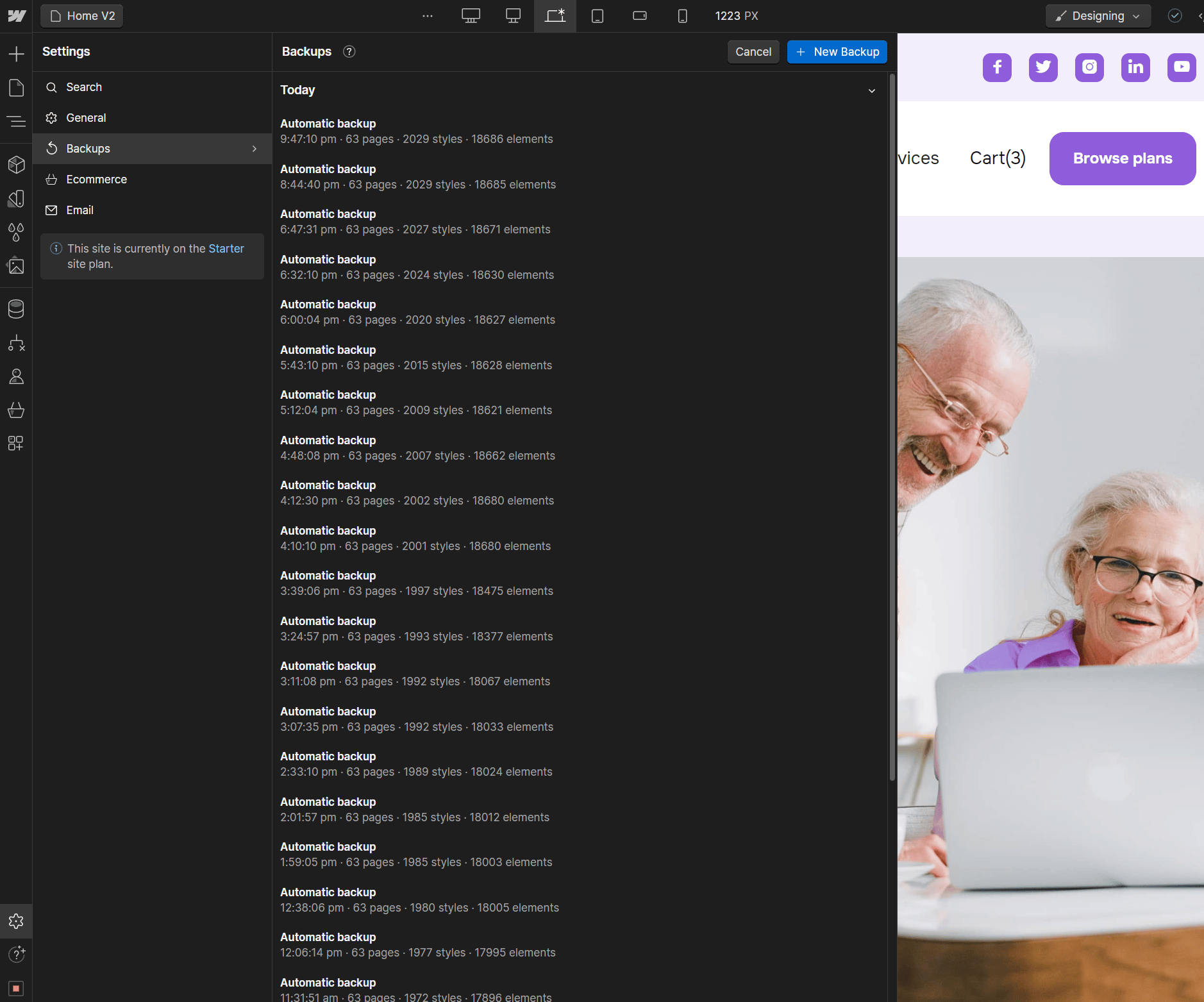
Task: Open the General settings section
Action: point(86,117)
